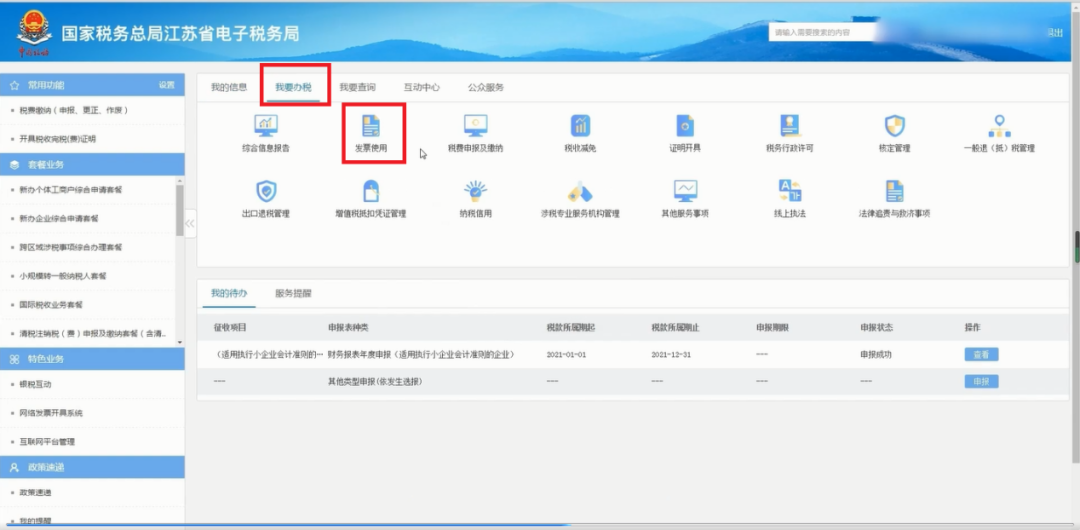Open 新办企业综合申请套餐
Viewport: 1080px width, 530px height.
click(59, 218)
